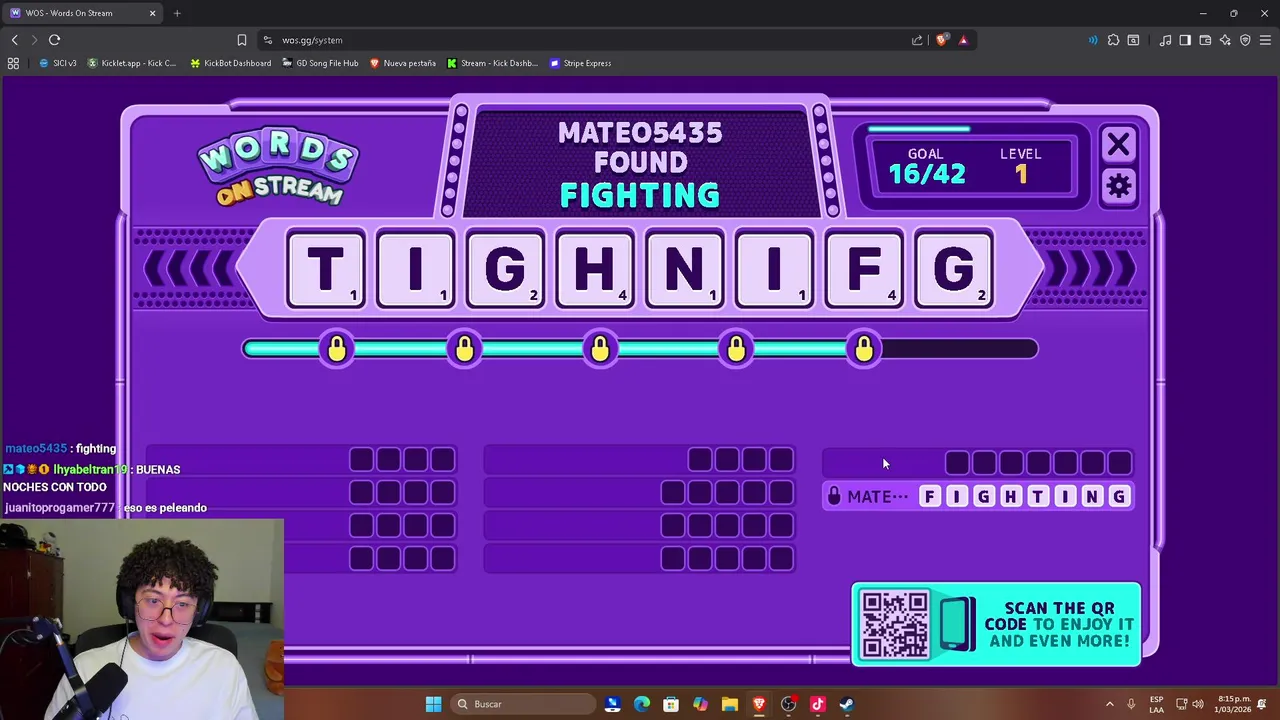
Task: Click the letter tile H
Action: pyautogui.click(x=594, y=269)
